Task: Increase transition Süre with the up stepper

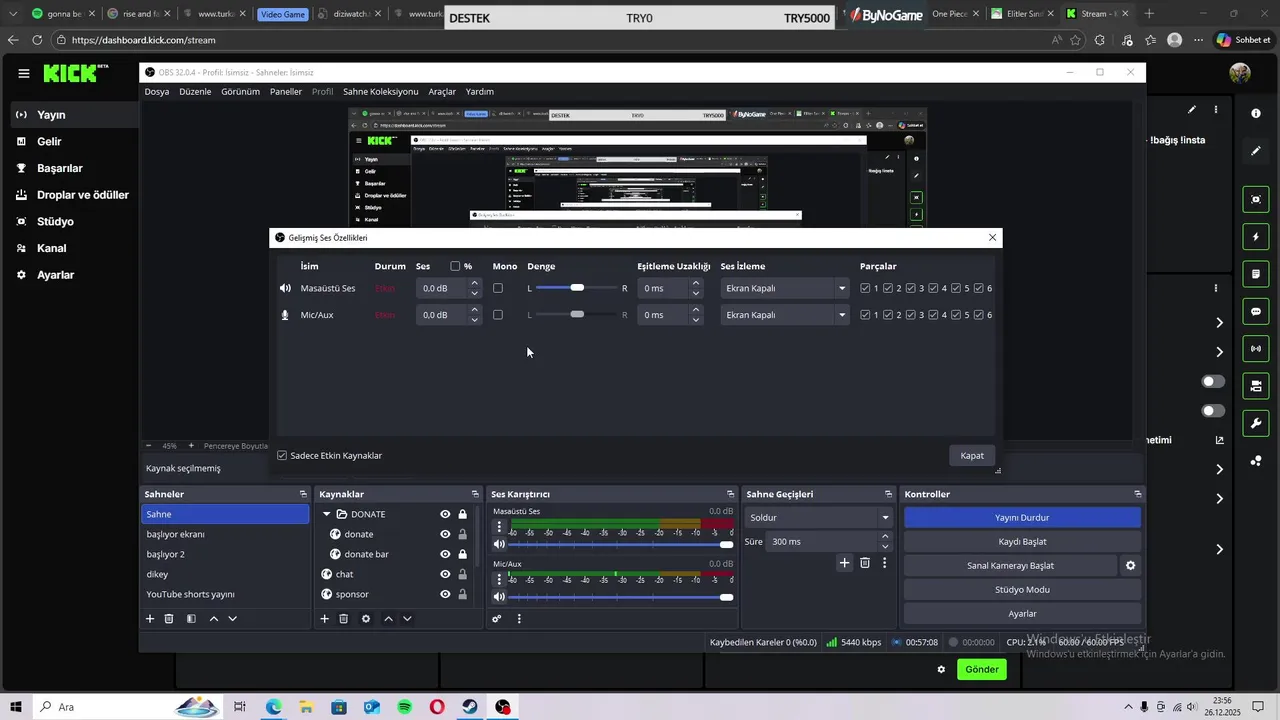Action: [x=885, y=537]
